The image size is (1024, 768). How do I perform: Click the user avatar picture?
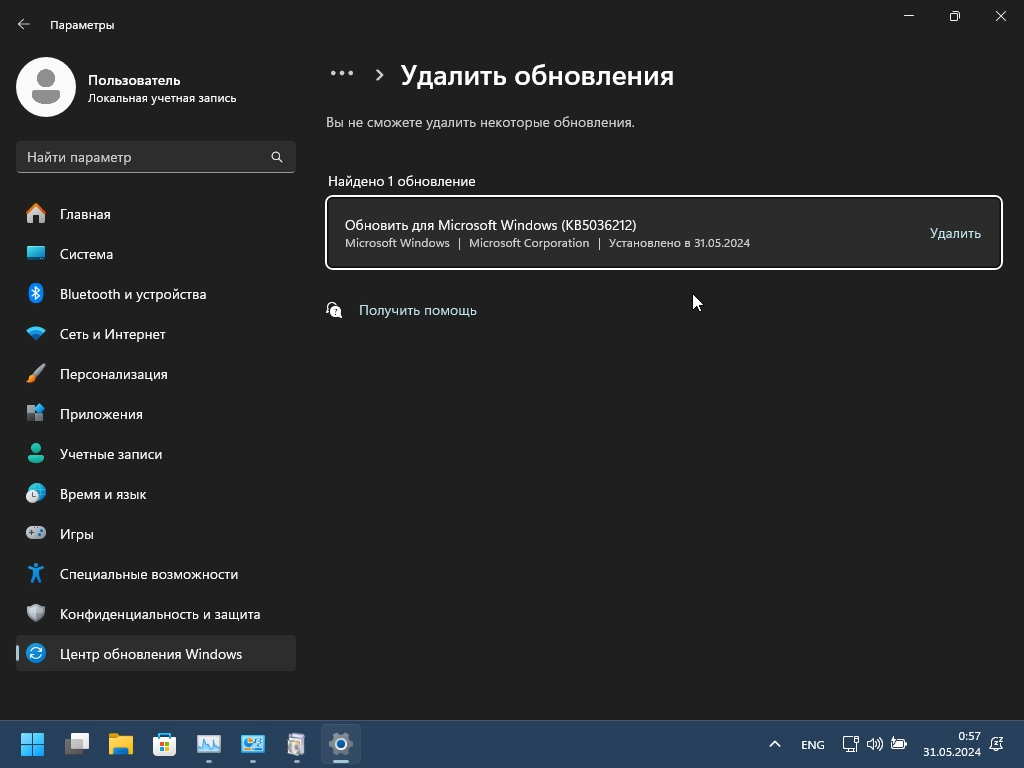click(x=46, y=87)
